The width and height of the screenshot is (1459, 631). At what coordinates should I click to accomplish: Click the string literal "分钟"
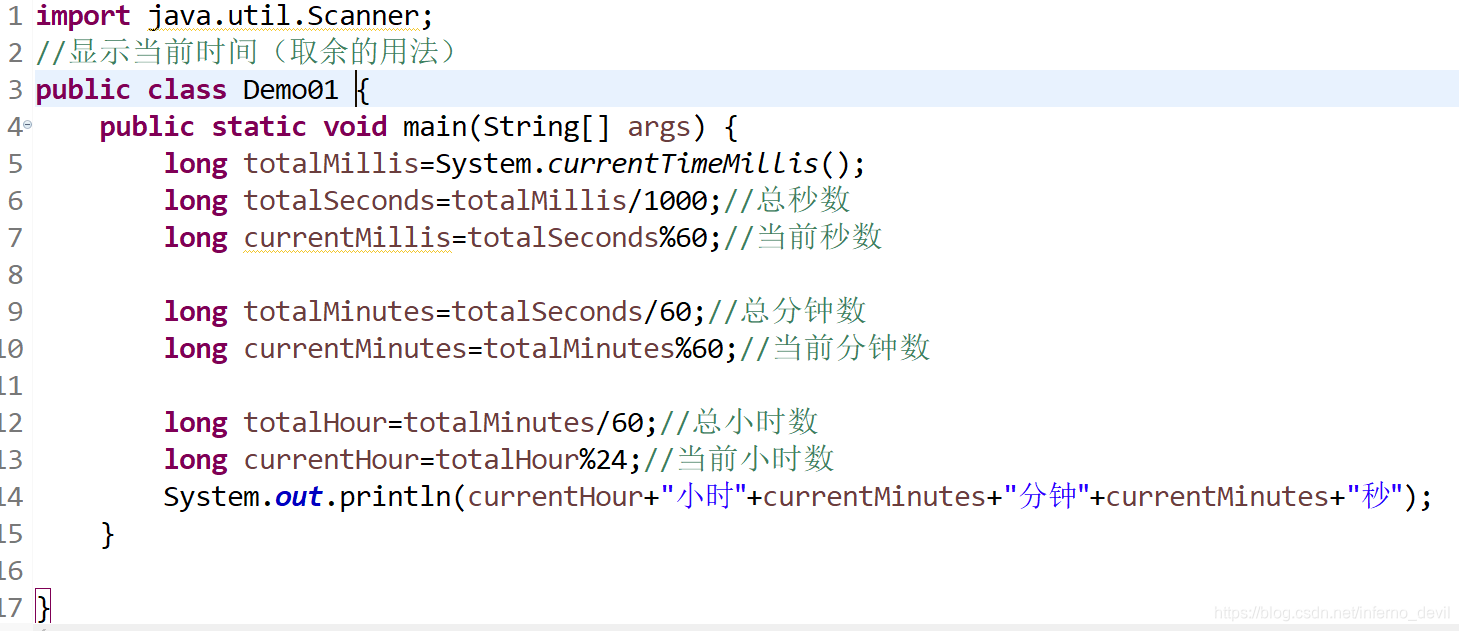1045,496
